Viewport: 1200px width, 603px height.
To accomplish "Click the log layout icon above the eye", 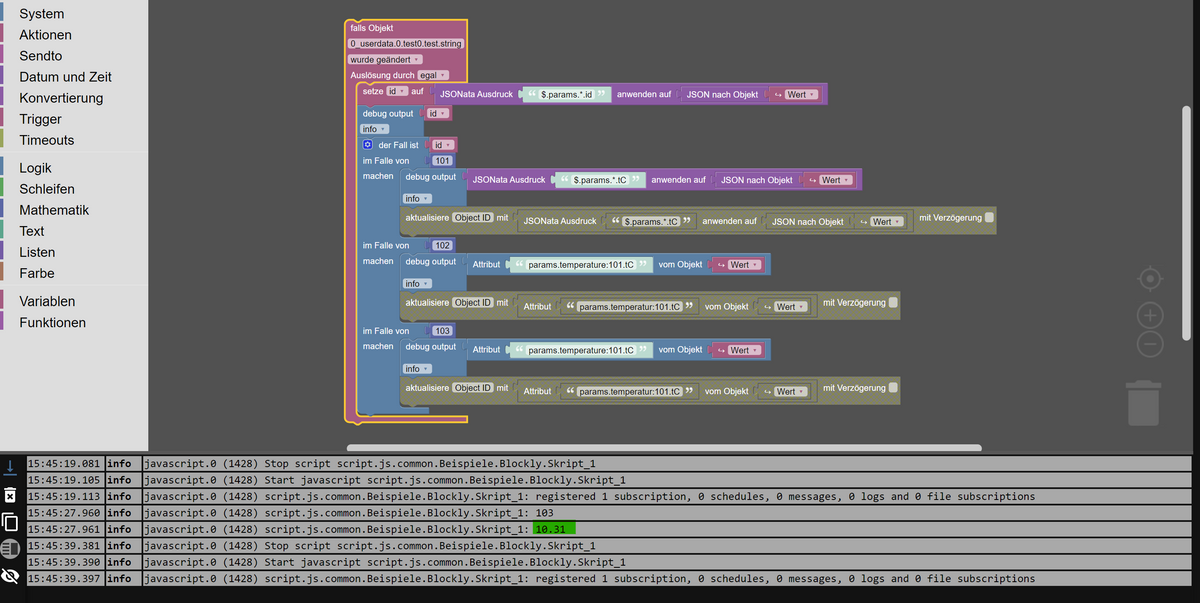I will pyautogui.click(x=10, y=548).
